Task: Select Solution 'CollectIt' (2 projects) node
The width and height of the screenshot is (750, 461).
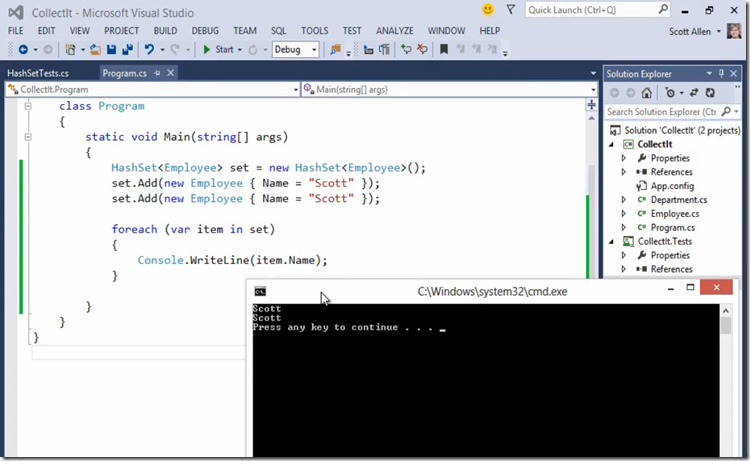Action: 682,130
